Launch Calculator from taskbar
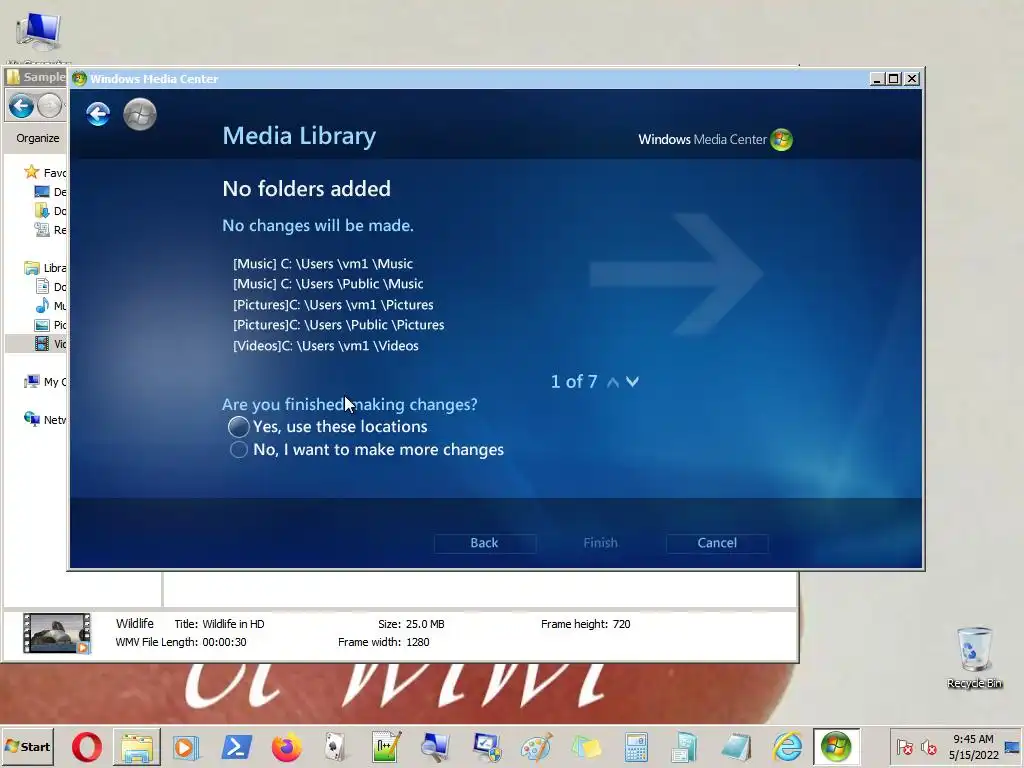The height and width of the screenshot is (768, 1024). (x=635, y=747)
